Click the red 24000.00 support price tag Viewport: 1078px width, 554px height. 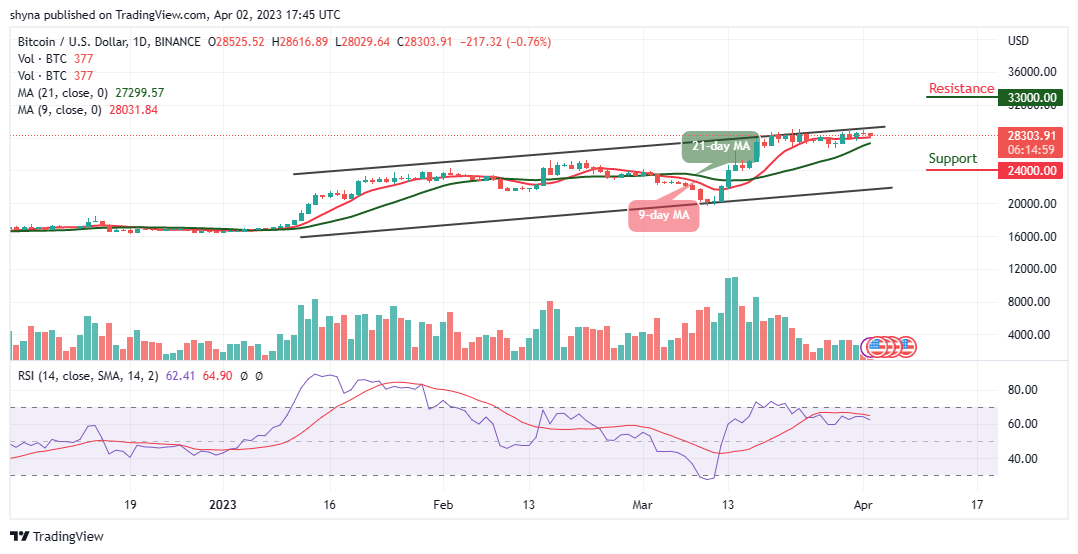pos(1032,170)
